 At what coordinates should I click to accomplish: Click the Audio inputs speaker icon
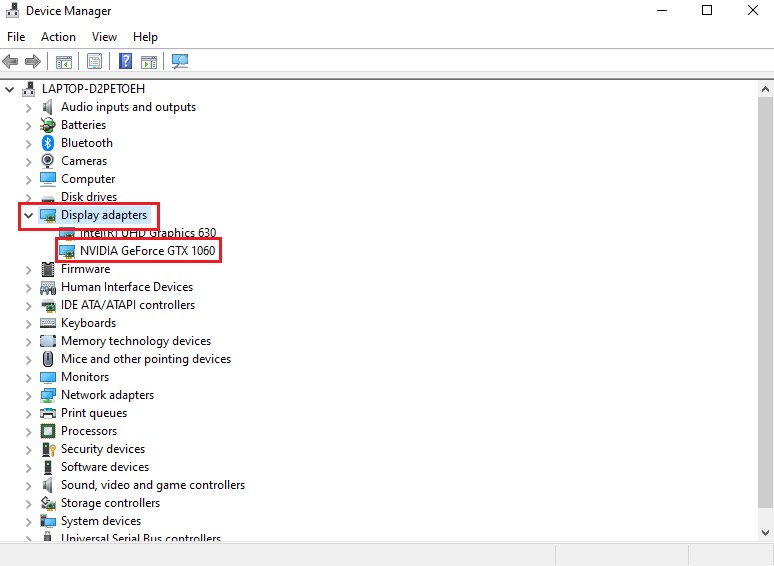pyautogui.click(x=47, y=107)
